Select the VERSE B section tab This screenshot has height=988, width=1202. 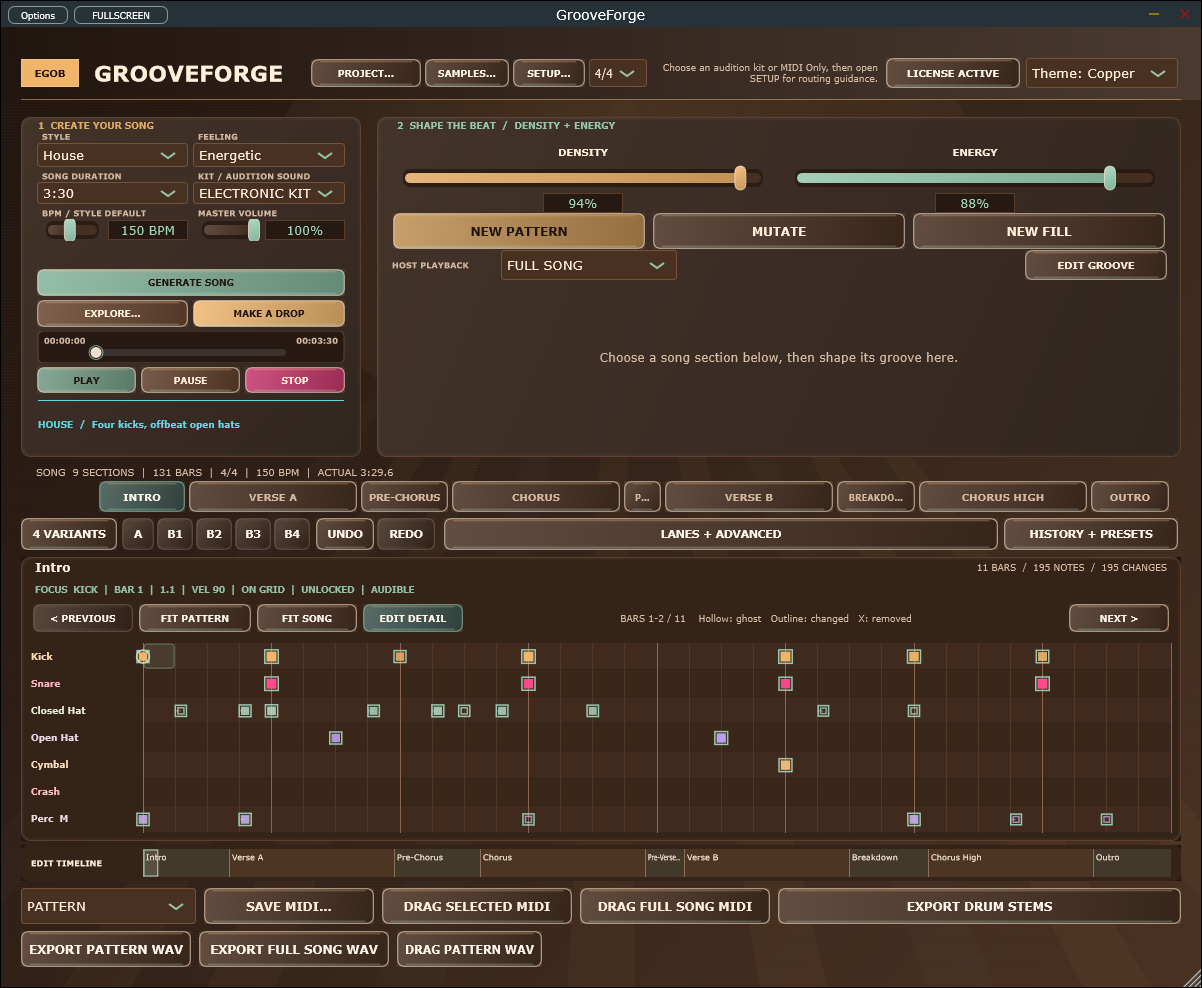pyautogui.click(x=749, y=497)
